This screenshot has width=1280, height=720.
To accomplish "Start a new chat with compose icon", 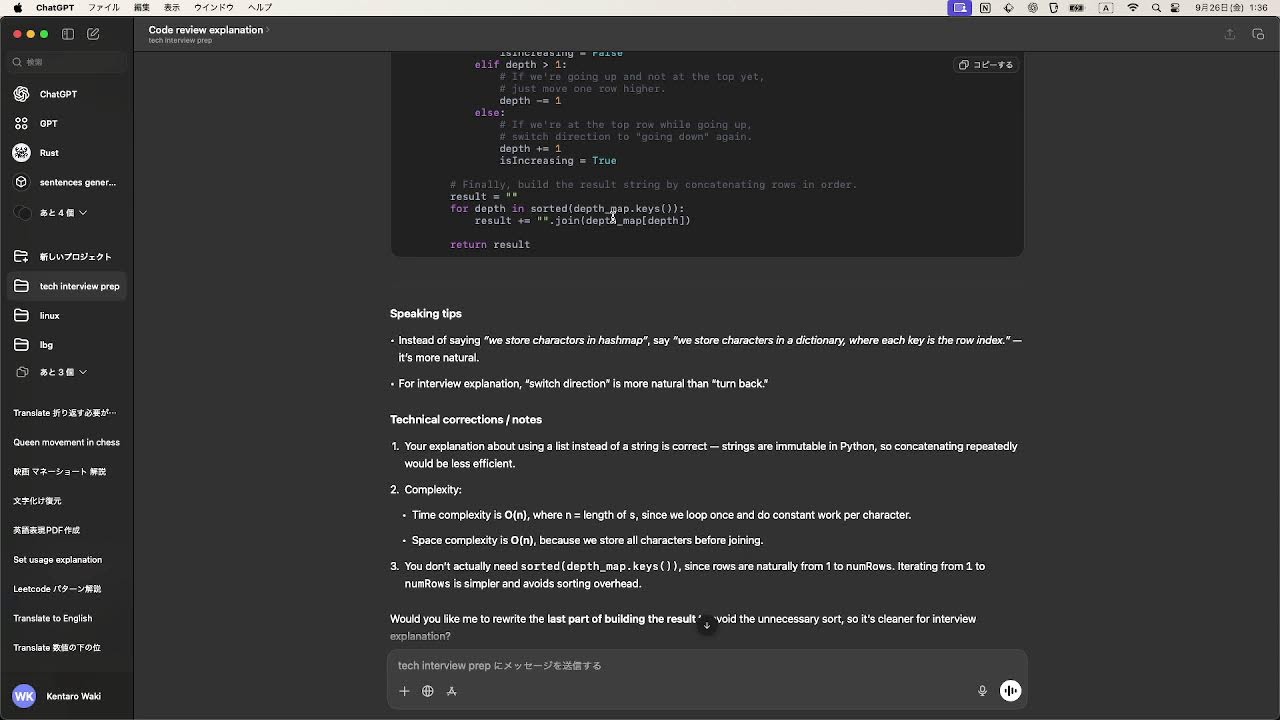I will 93,34.
